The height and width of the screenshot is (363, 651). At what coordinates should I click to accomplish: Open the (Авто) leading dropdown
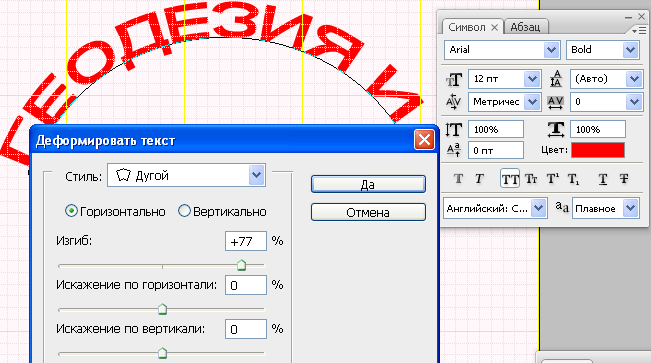[x=634, y=79]
